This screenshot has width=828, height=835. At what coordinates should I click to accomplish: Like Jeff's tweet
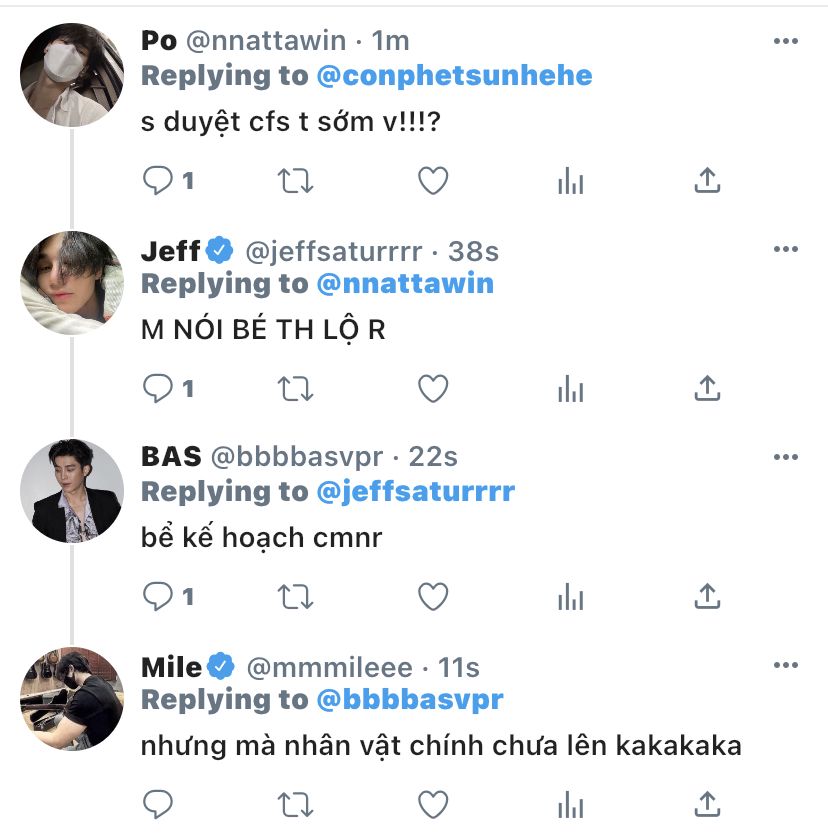(x=432, y=388)
